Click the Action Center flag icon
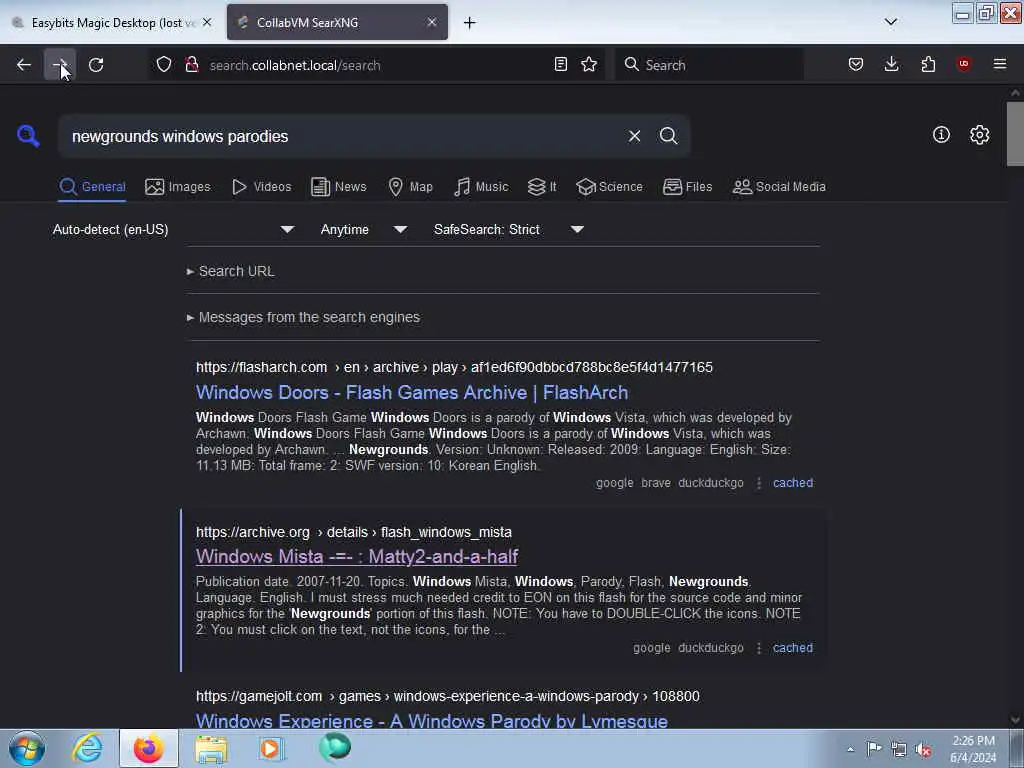This screenshot has width=1024, height=768. tap(874, 749)
